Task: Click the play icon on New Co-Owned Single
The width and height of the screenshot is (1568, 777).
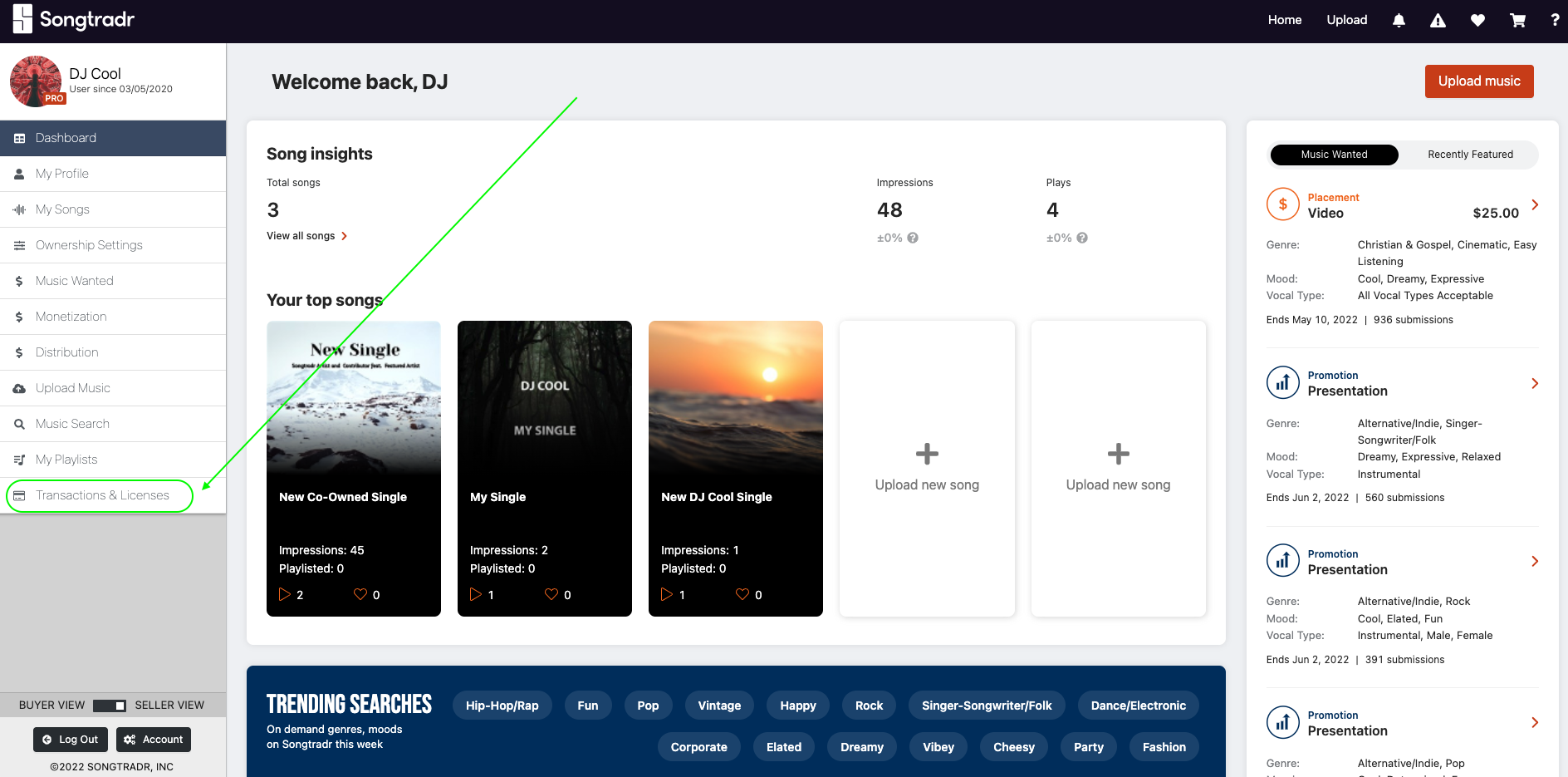Action: (x=285, y=594)
